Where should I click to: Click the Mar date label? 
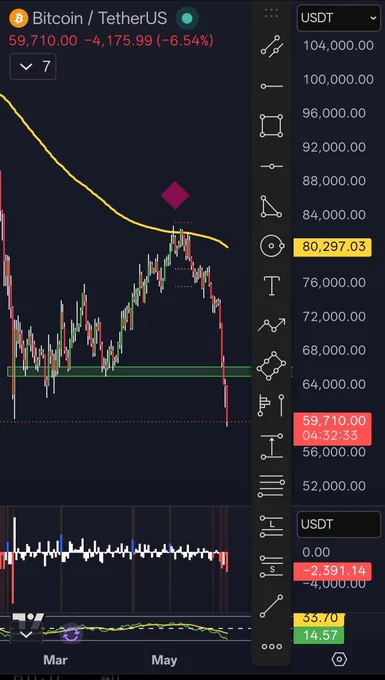pos(55,660)
